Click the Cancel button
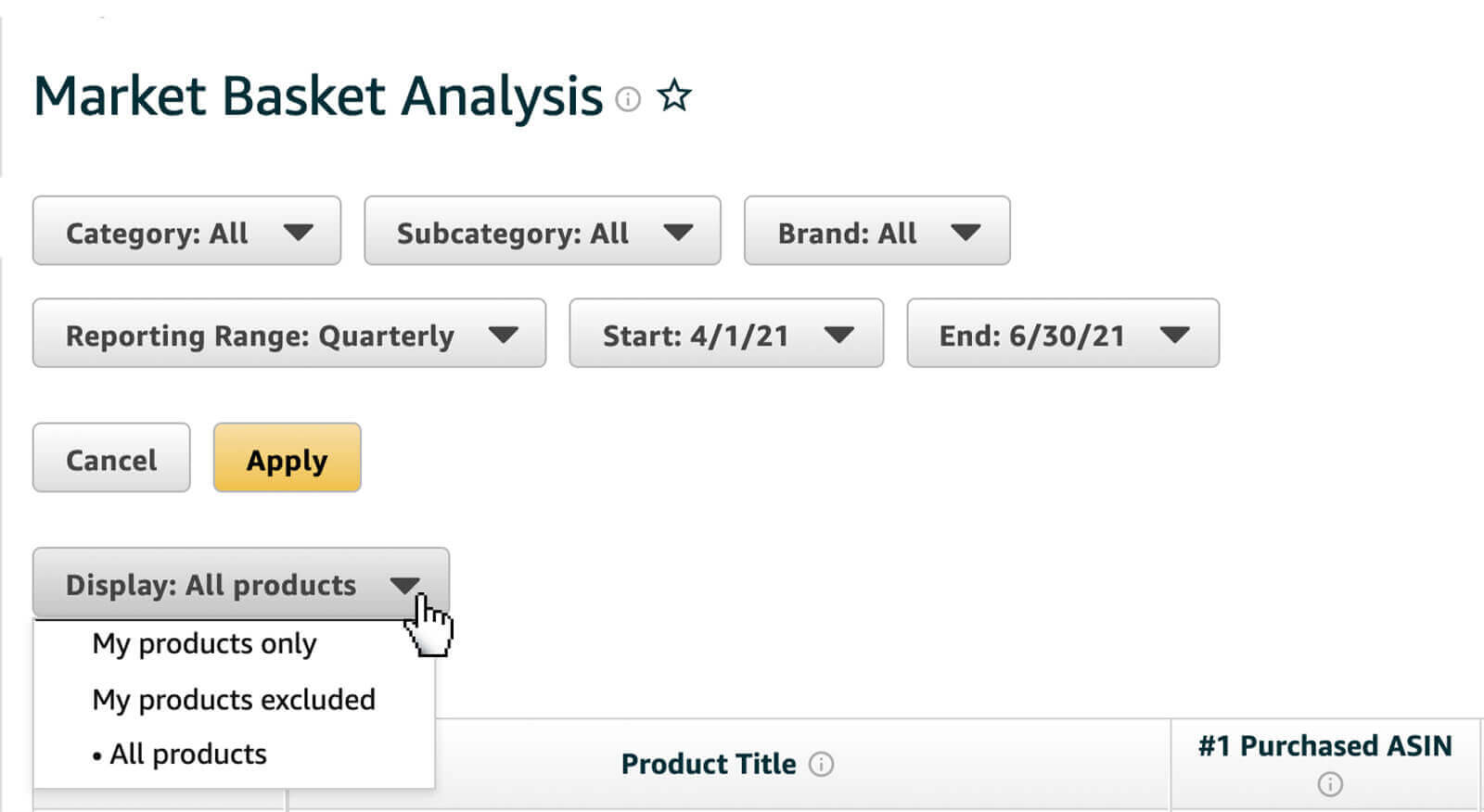1484x812 pixels. [x=110, y=457]
